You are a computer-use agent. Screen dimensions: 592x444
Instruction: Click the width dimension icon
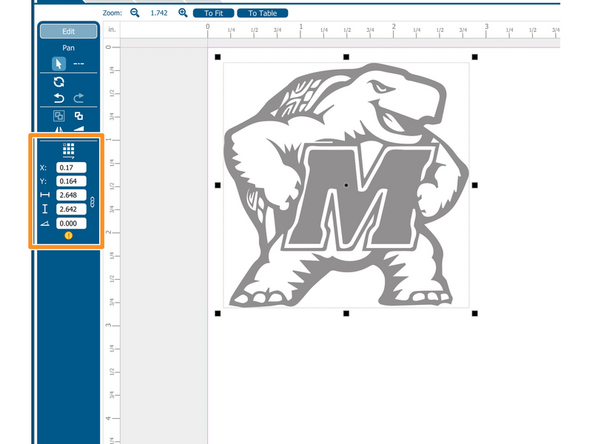point(45,195)
